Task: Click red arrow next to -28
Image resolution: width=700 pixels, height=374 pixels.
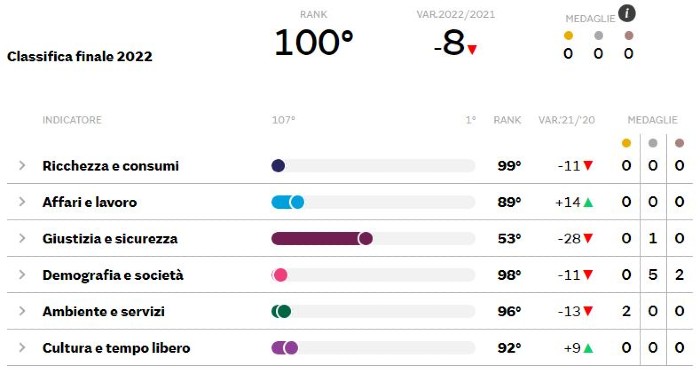Action: 588,239
